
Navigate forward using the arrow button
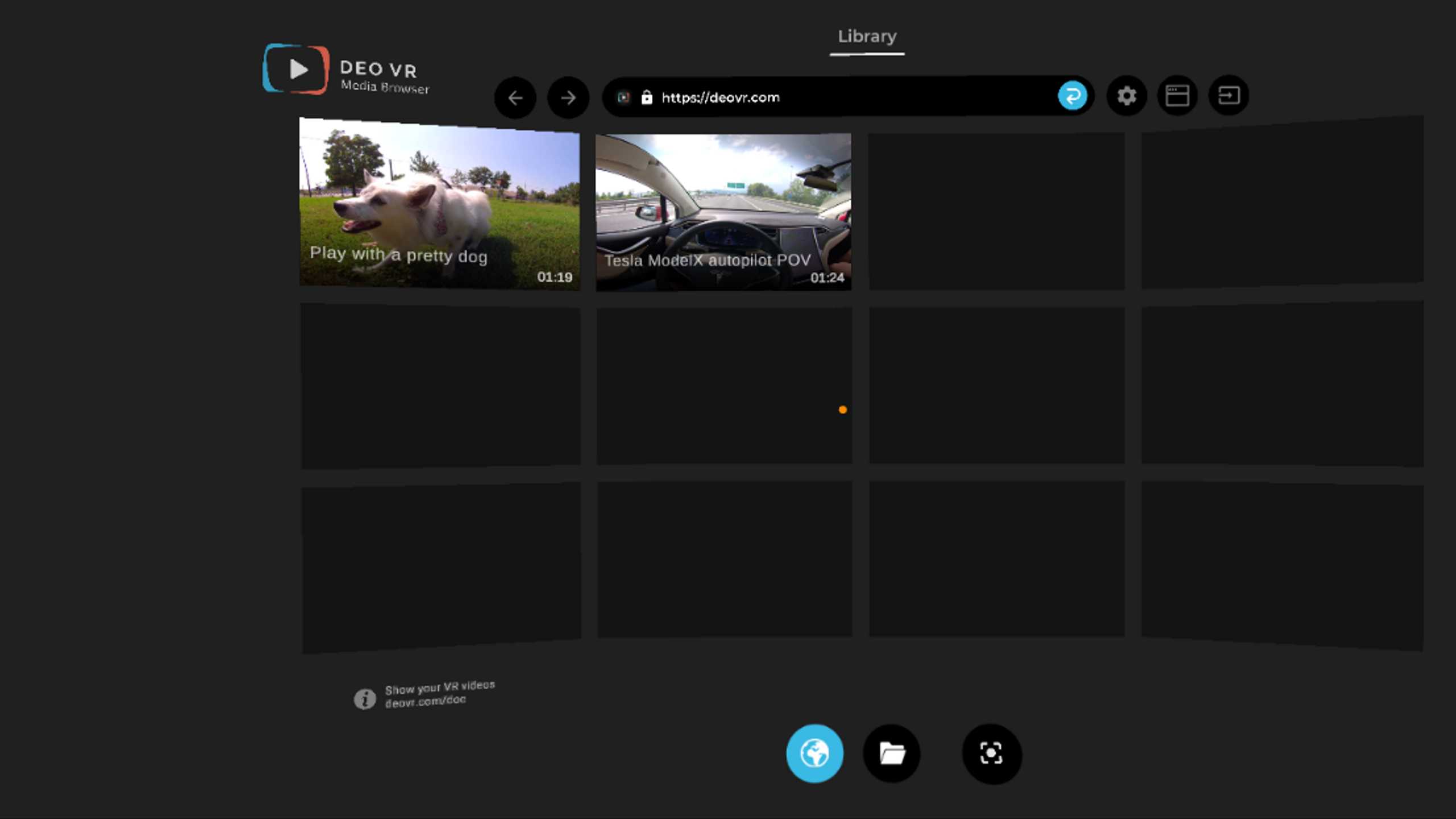567,96
